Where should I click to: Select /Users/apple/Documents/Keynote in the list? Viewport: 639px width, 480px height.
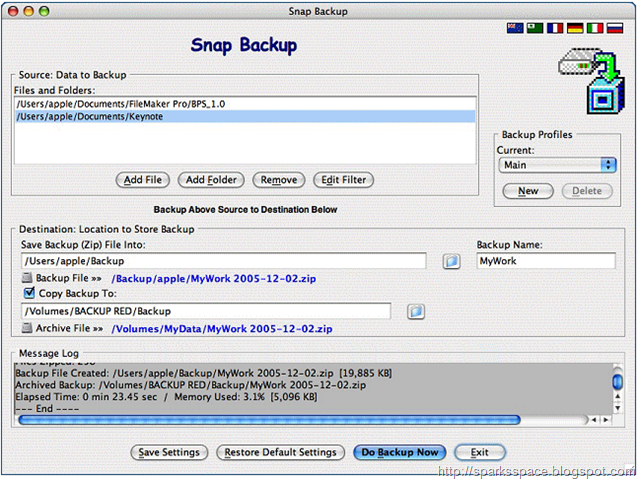[245, 117]
